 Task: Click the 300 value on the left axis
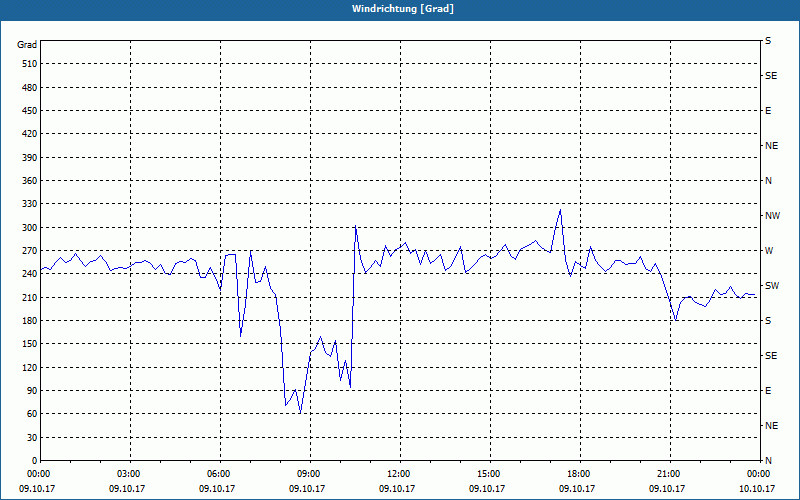pos(30,228)
